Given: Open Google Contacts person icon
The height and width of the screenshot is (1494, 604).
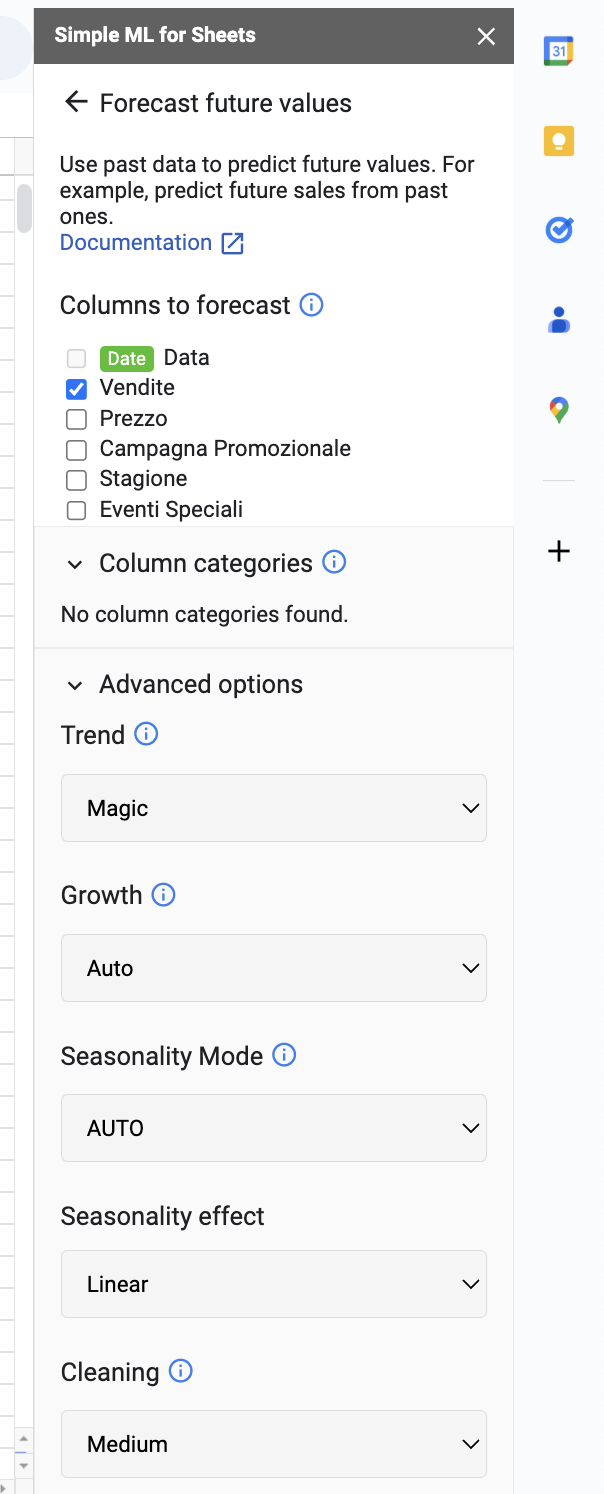Looking at the screenshot, I should 558,320.
